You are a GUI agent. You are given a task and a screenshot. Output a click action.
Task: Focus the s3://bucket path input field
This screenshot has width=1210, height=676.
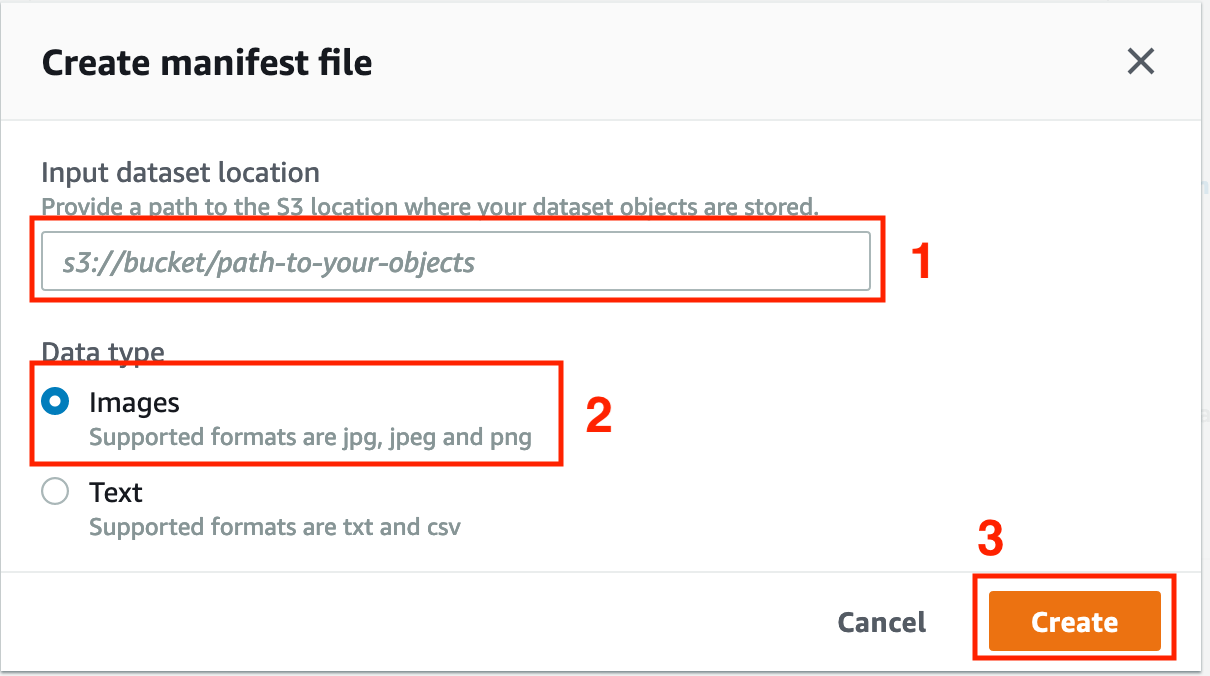(456, 262)
